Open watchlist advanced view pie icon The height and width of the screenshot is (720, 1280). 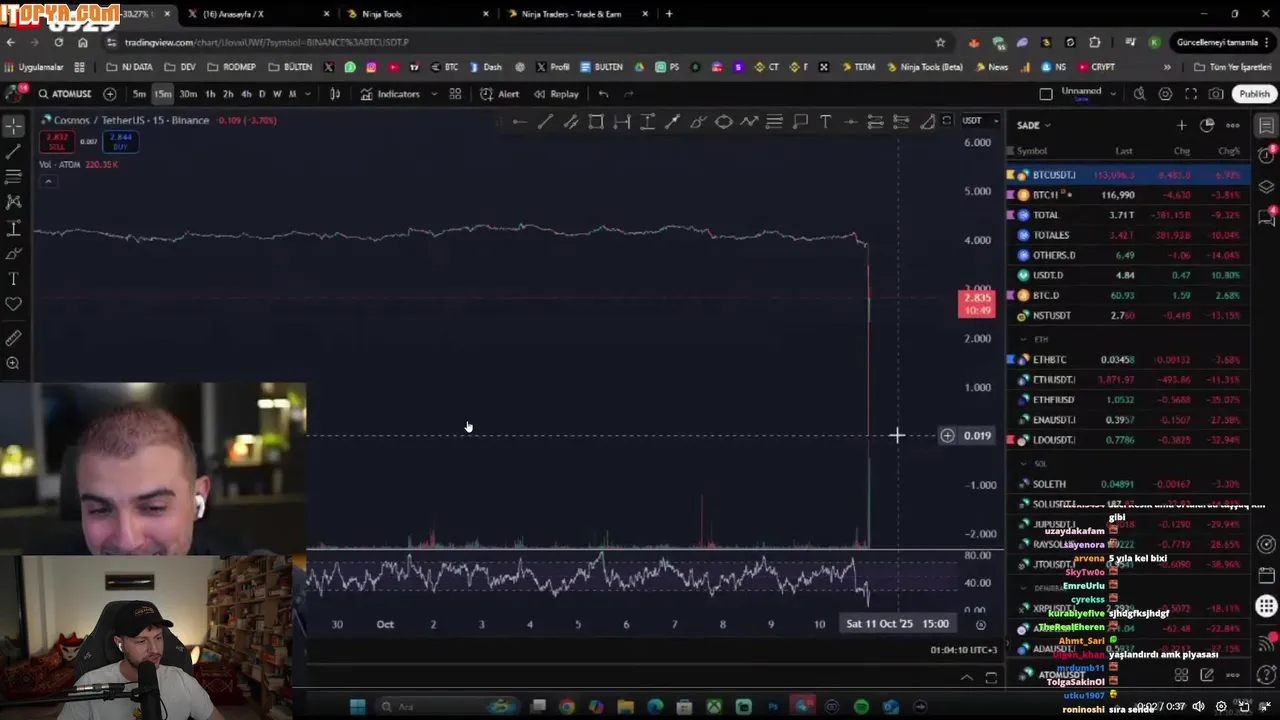pos(1207,125)
